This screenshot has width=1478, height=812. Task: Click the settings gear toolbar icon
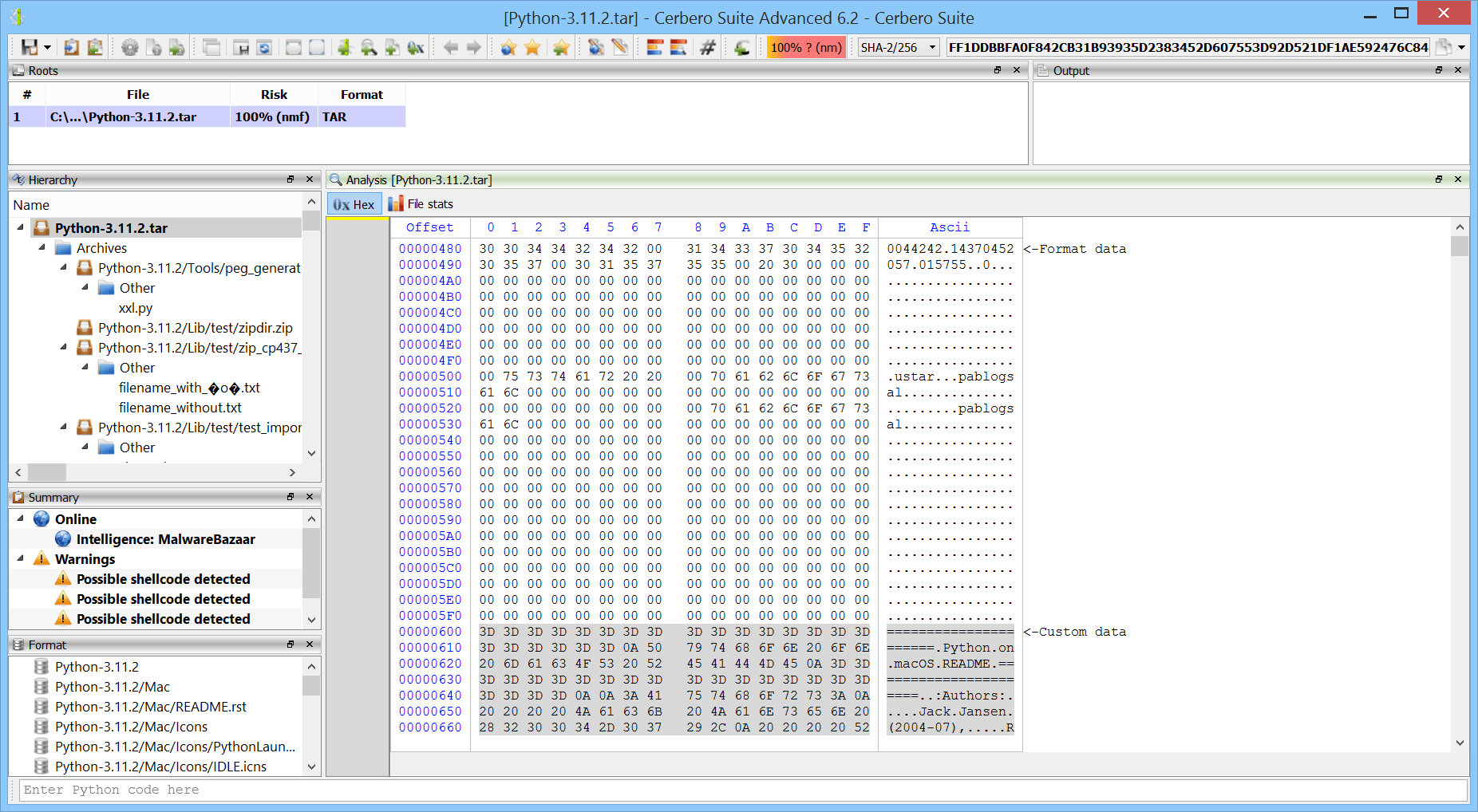(129, 47)
